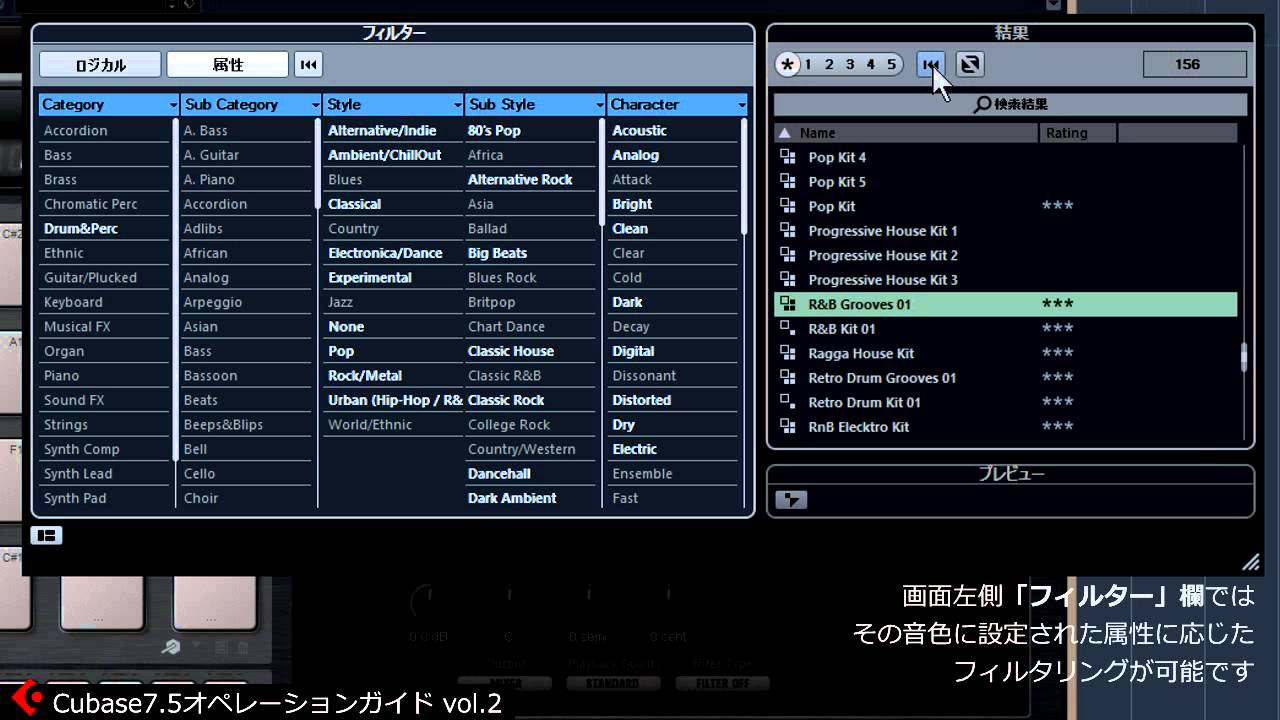This screenshot has height=720, width=1280.
Task: Click the shuffle results icon
Action: [970, 65]
